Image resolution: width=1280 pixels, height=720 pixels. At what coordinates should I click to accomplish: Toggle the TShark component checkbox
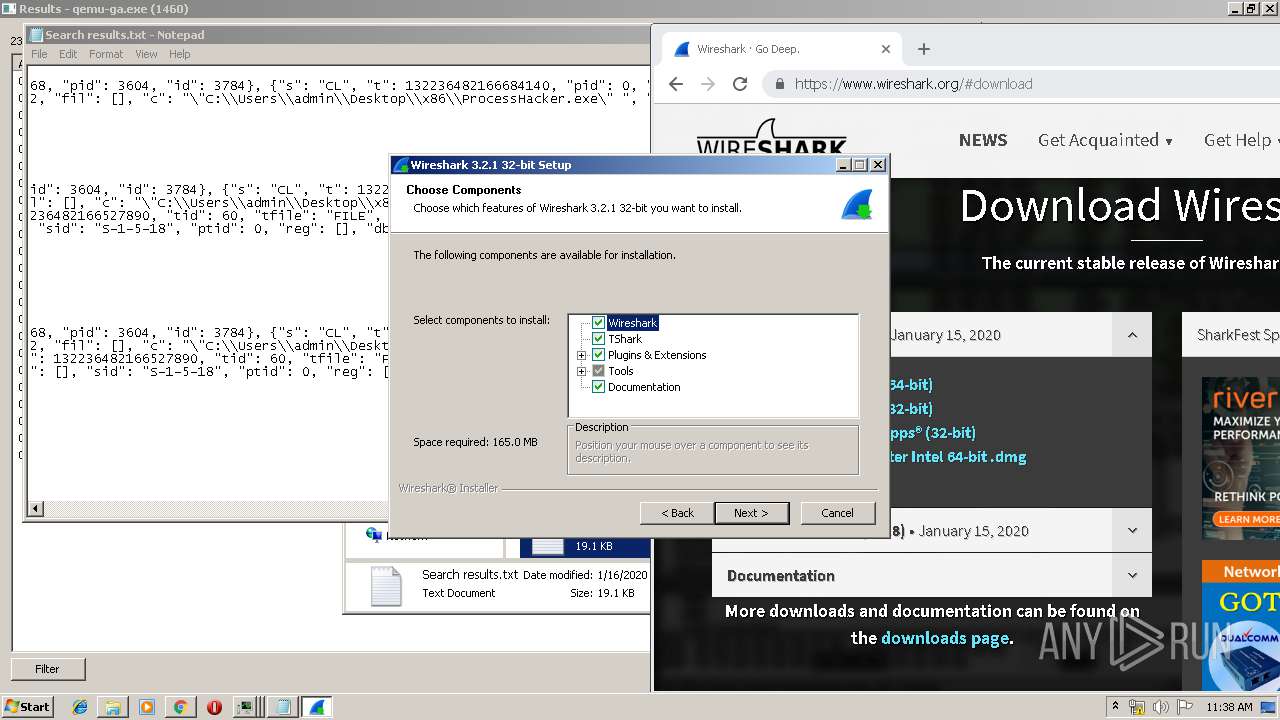pos(599,339)
